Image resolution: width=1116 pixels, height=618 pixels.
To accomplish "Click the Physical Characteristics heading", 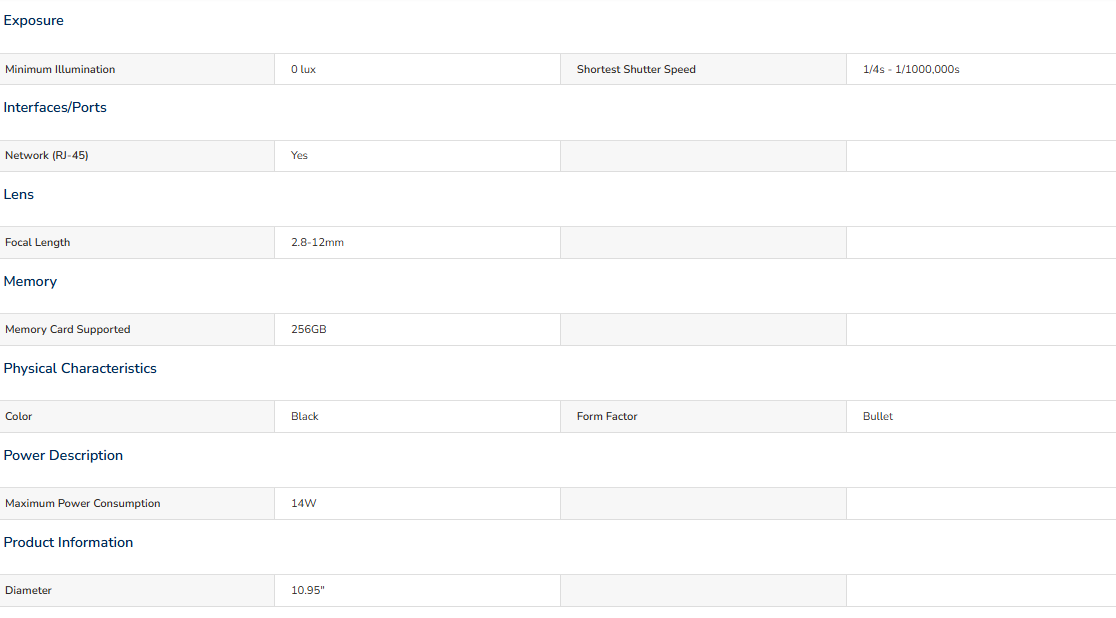I will click(x=80, y=368).
